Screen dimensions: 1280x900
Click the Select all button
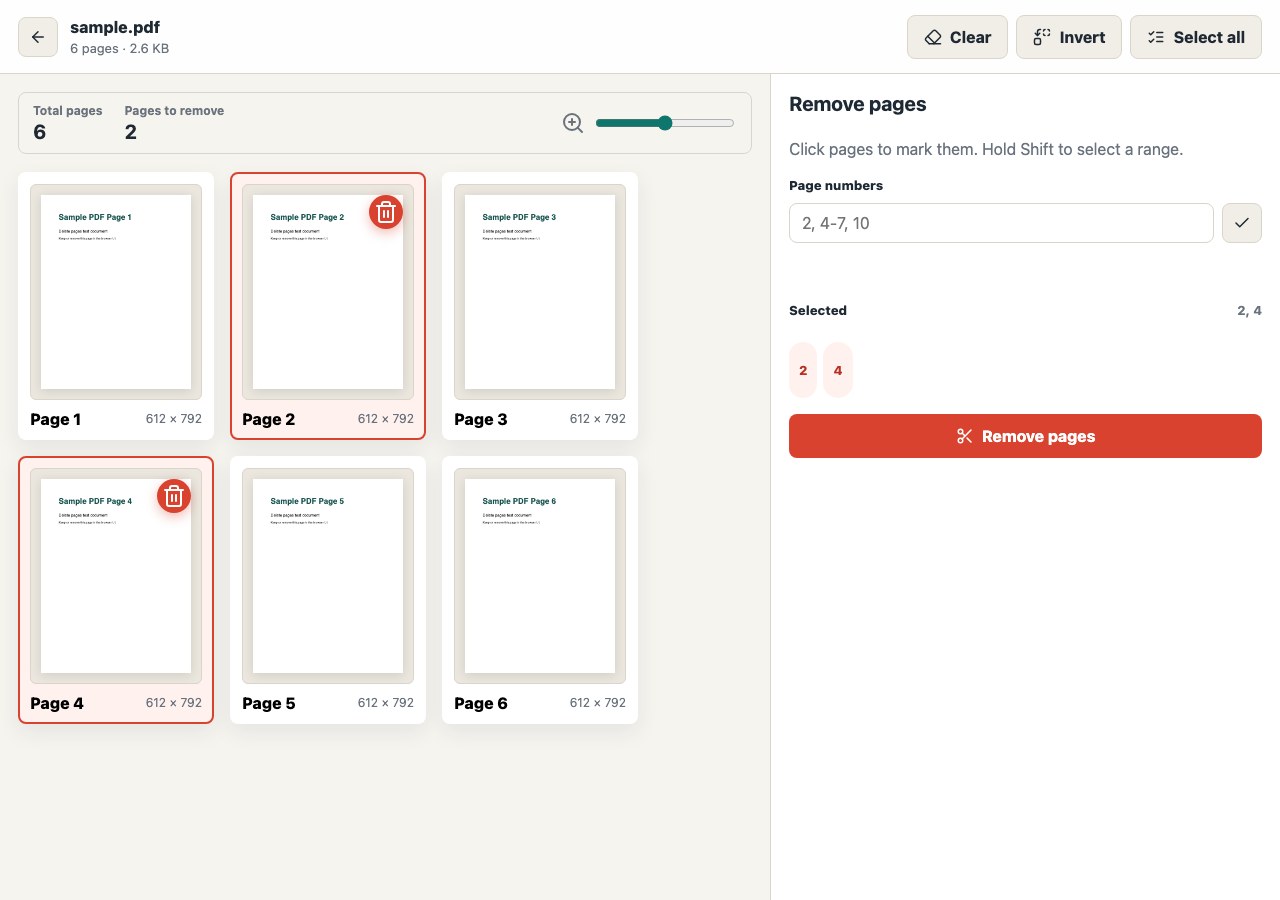tap(1196, 37)
